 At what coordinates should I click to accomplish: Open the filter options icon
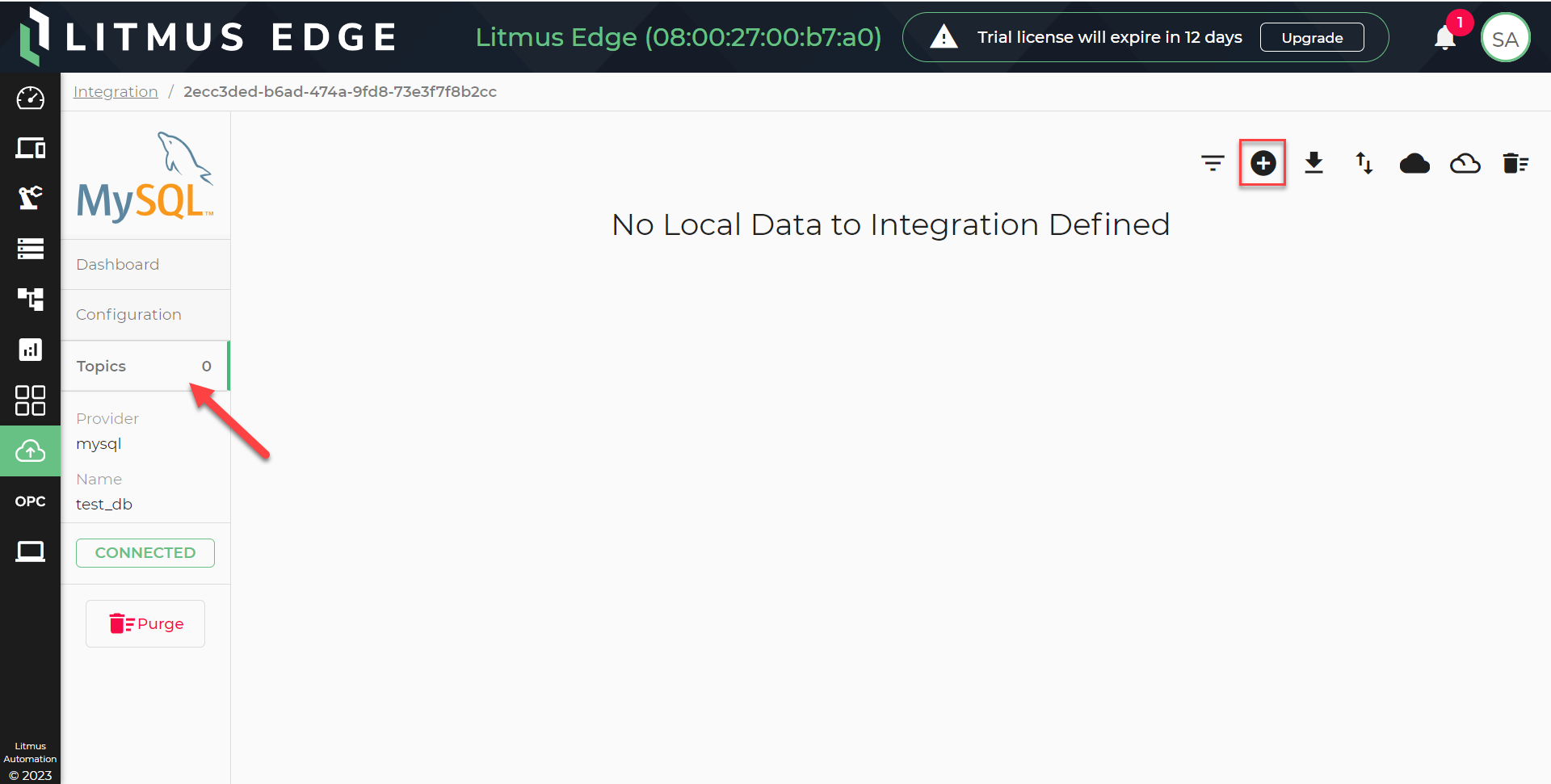tap(1213, 162)
